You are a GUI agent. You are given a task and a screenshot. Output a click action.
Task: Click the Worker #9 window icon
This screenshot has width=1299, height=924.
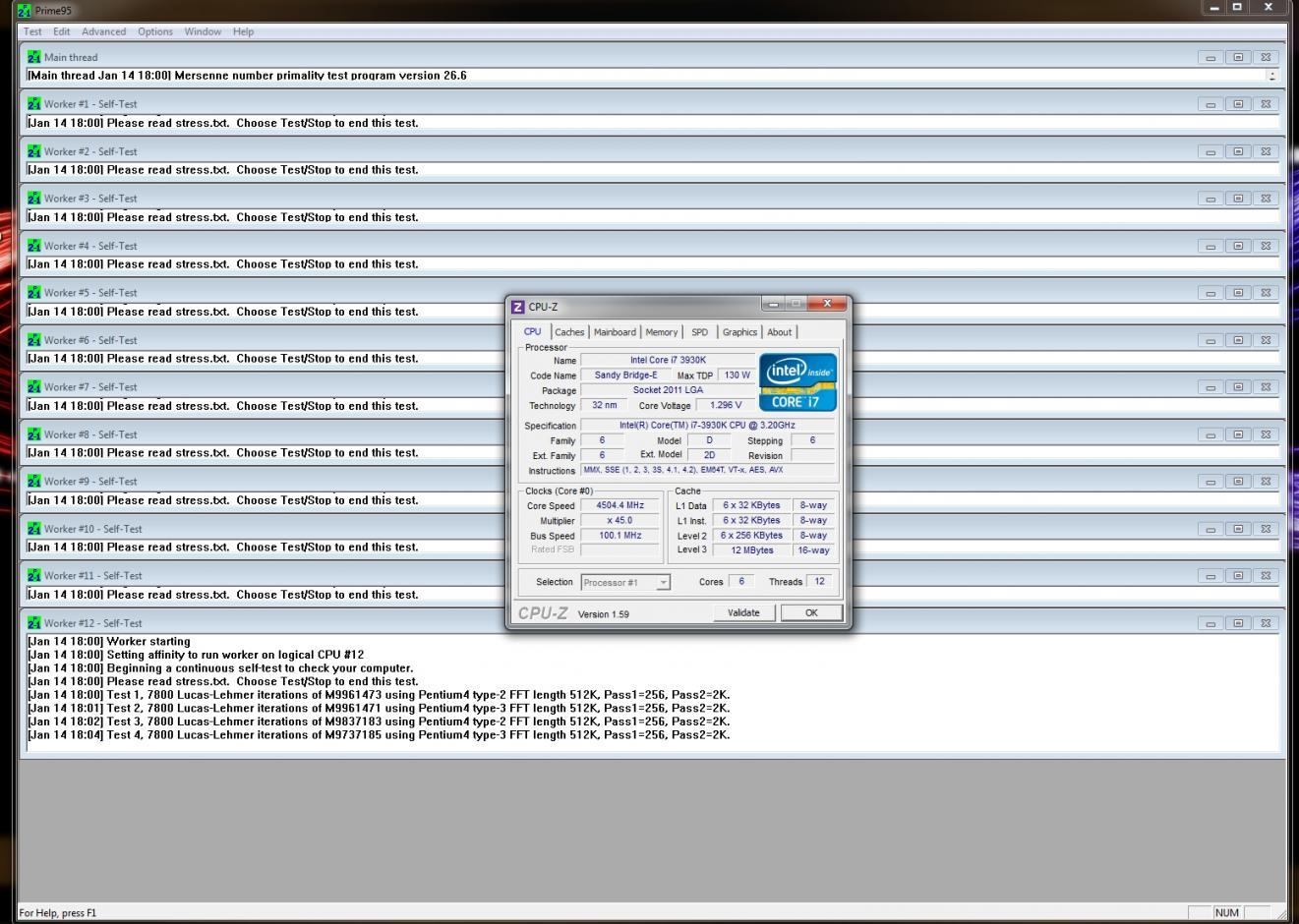(34, 481)
